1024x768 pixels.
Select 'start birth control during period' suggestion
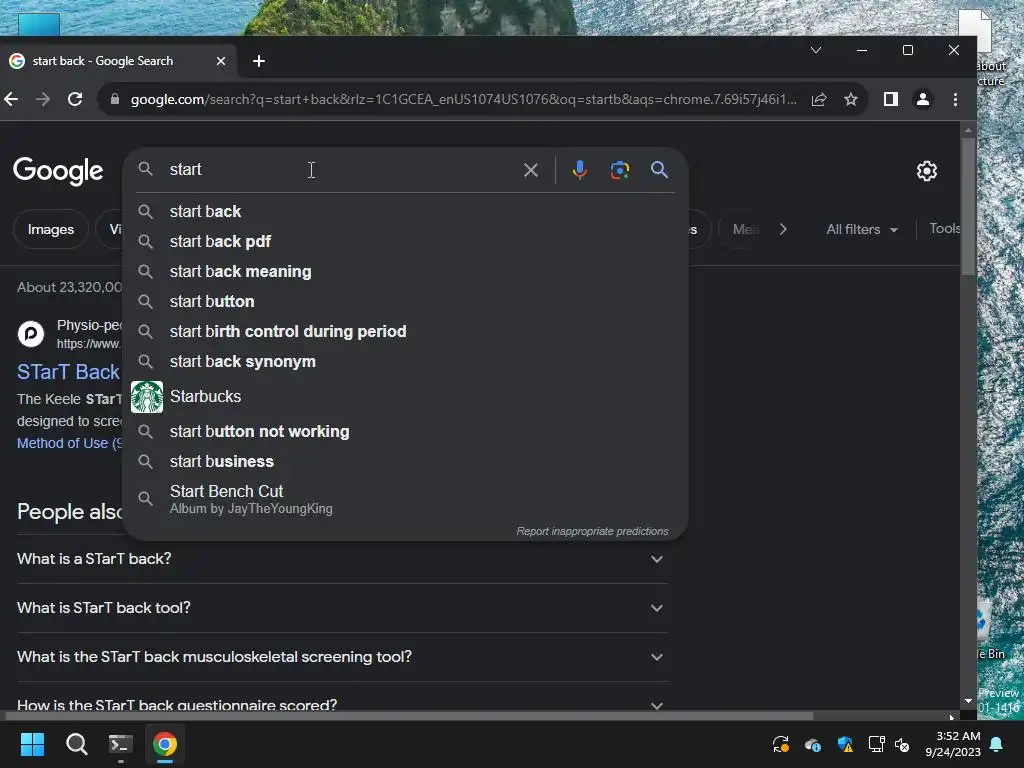[x=406, y=332]
